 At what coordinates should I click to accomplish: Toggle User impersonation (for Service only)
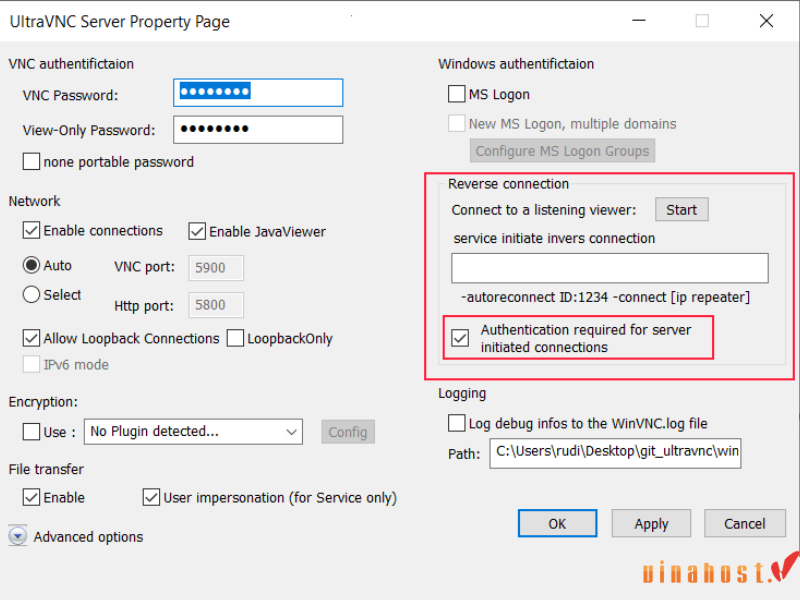(x=151, y=497)
